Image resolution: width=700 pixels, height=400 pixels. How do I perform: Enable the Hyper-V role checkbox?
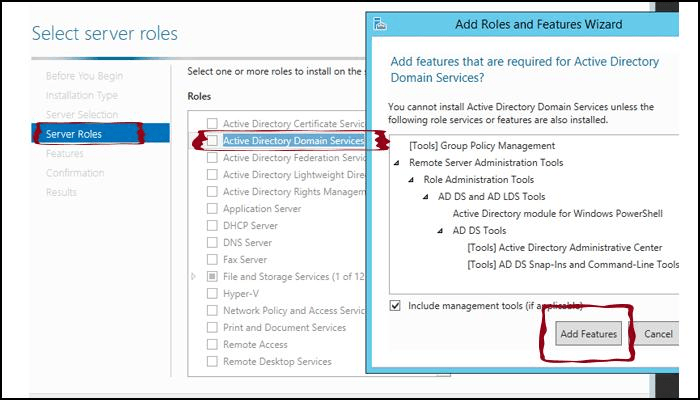(212, 293)
